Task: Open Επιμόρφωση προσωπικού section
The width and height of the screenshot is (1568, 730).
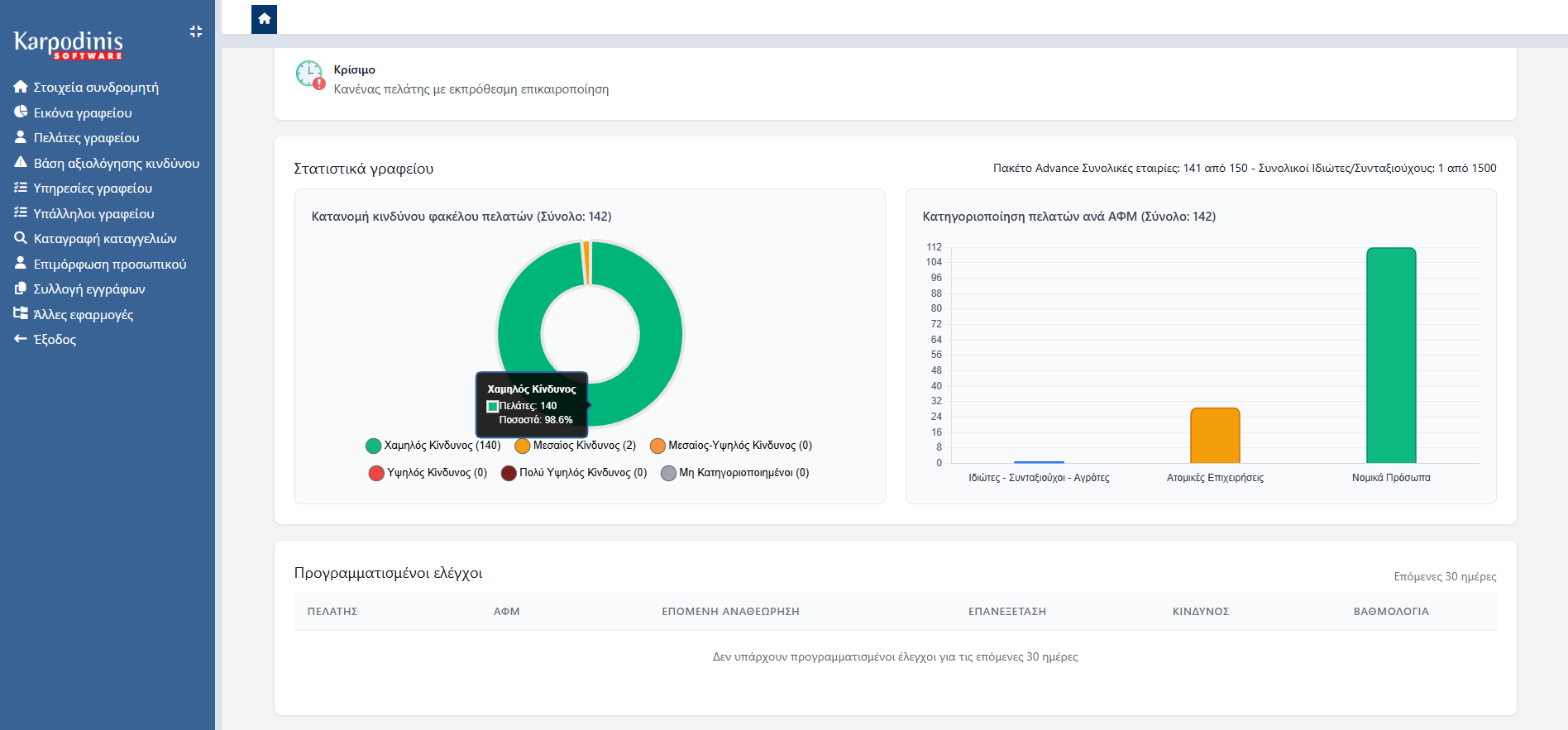Action: pos(109,264)
